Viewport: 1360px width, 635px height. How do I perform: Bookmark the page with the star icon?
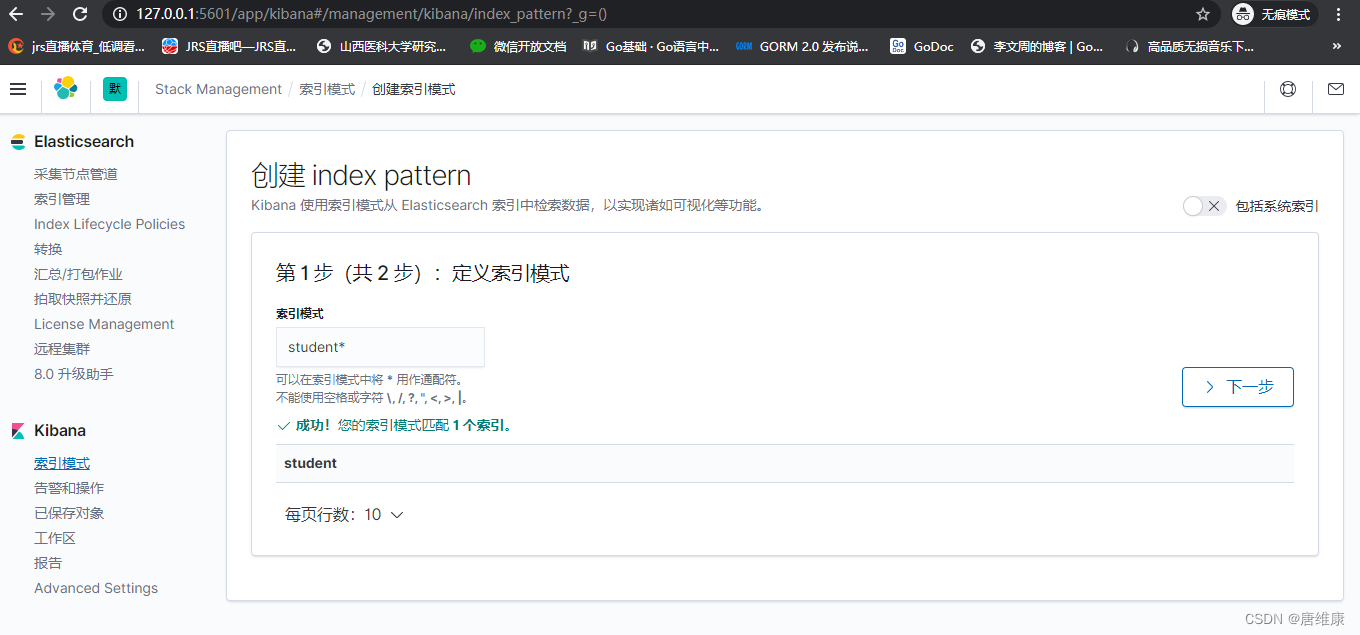1201,14
